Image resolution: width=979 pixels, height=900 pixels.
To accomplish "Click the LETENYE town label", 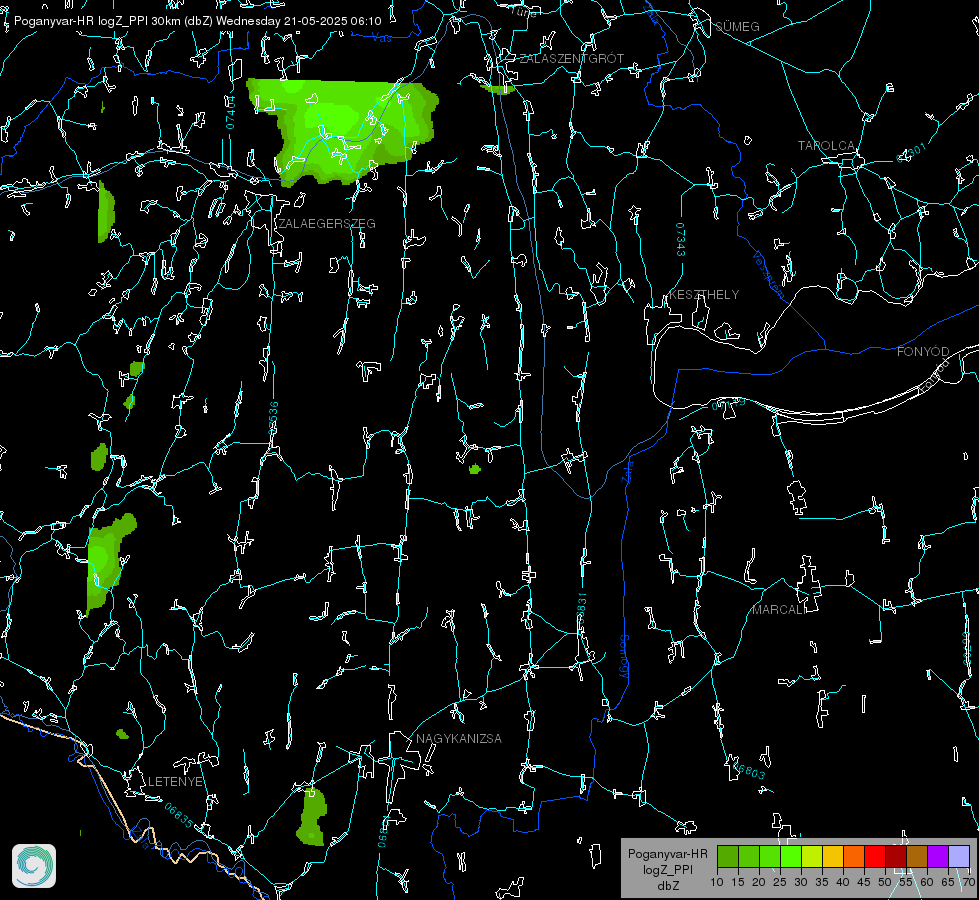I will tap(175, 782).
